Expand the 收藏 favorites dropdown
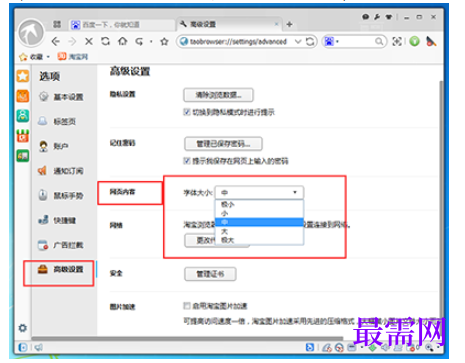This screenshot has width=465, height=363. (48, 57)
